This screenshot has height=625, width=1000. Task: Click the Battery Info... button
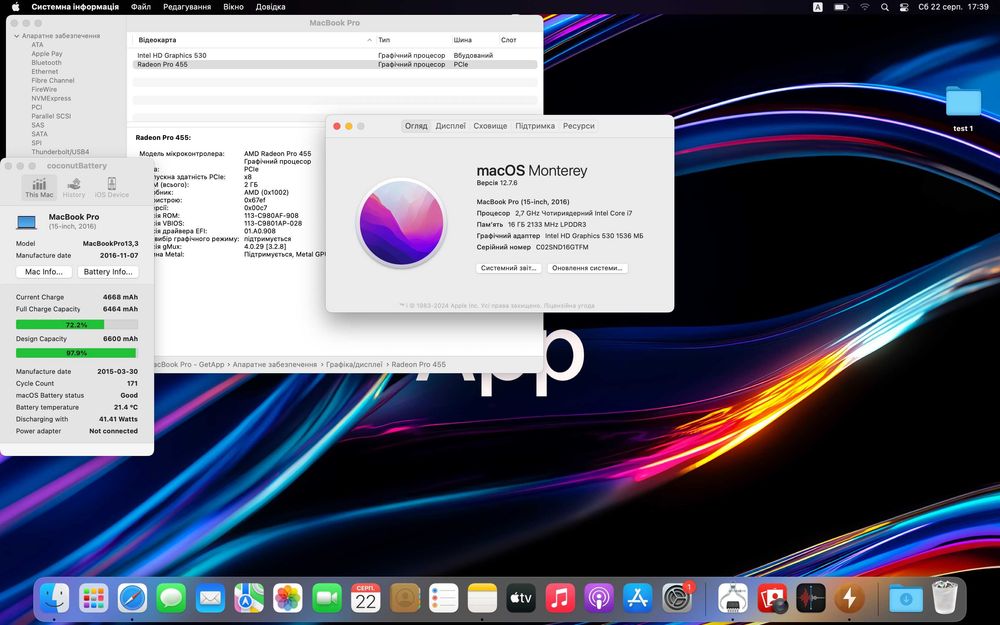coord(108,272)
